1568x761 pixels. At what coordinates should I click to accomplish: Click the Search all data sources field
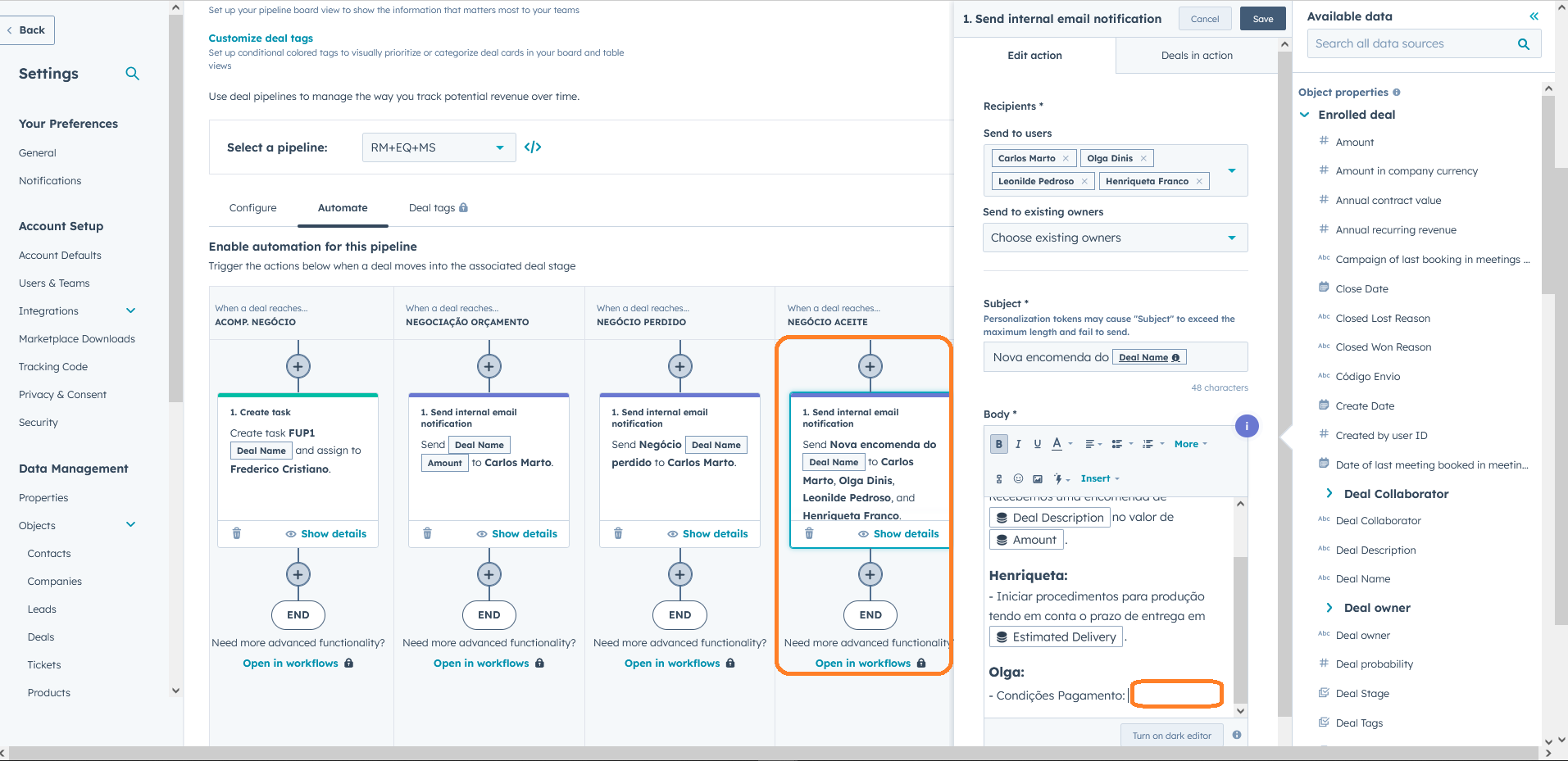coord(1414,43)
